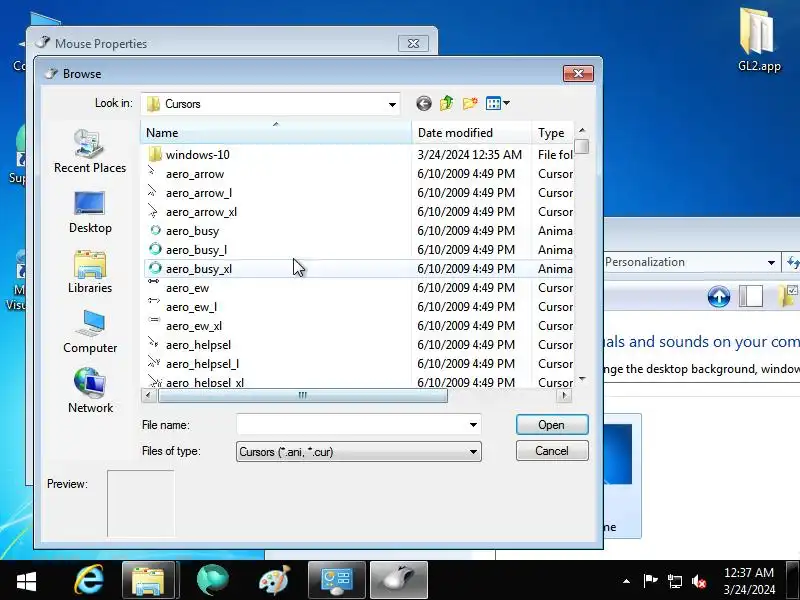Image resolution: width=800 pixels, height=600 pixels.
Task: Select the aero_arrow_xl cursor file
Action: point(201,212)
